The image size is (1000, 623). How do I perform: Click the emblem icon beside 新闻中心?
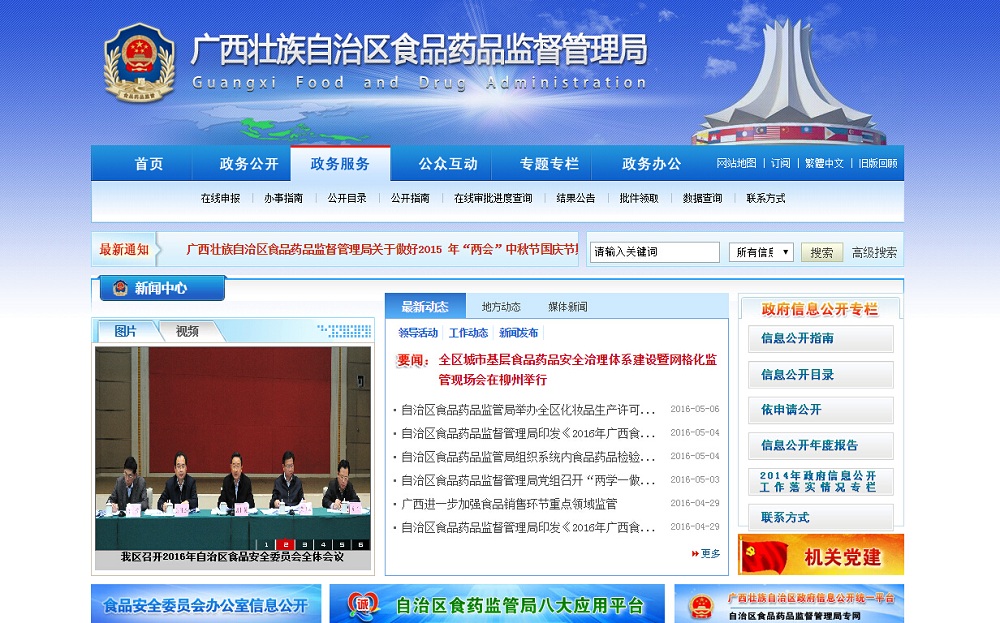pyautogui.click(x=120, y=288)
